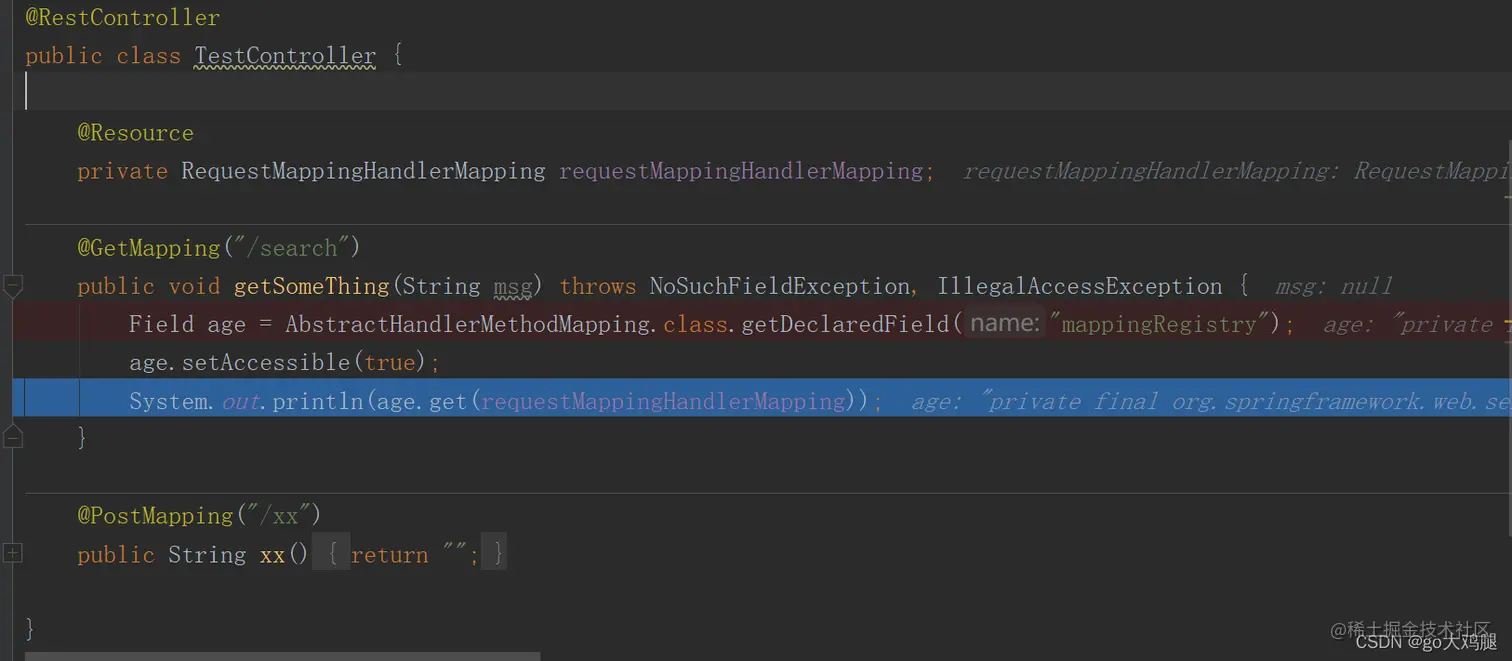Expand folded closing brace after return "";
This screenshot has height=661, width=1512.
pos(494,554)
